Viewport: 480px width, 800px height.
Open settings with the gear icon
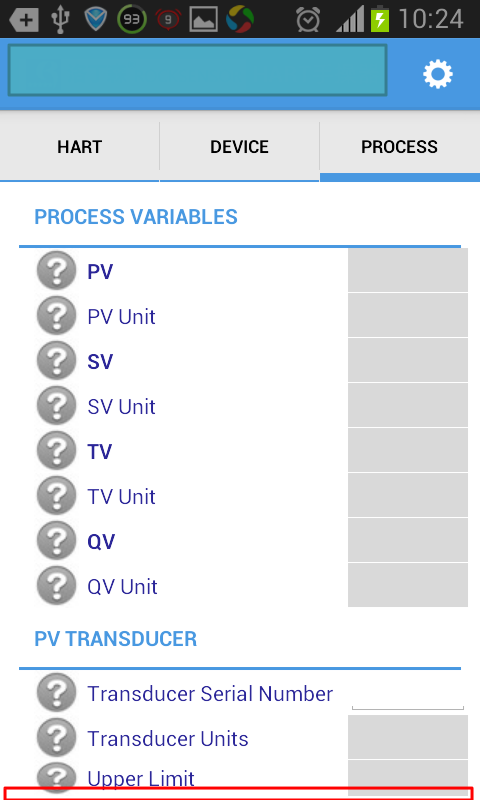point(438,74)
